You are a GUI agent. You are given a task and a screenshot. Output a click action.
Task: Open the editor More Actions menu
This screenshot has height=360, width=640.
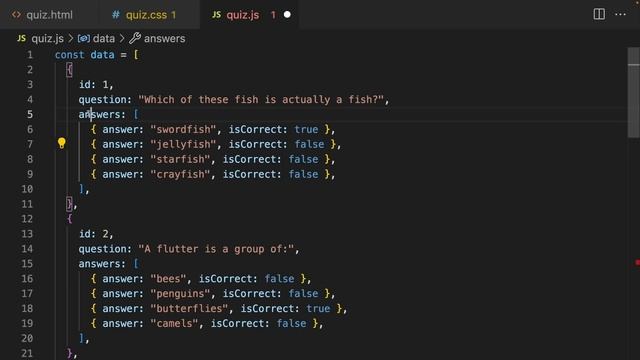click(620, 14)
